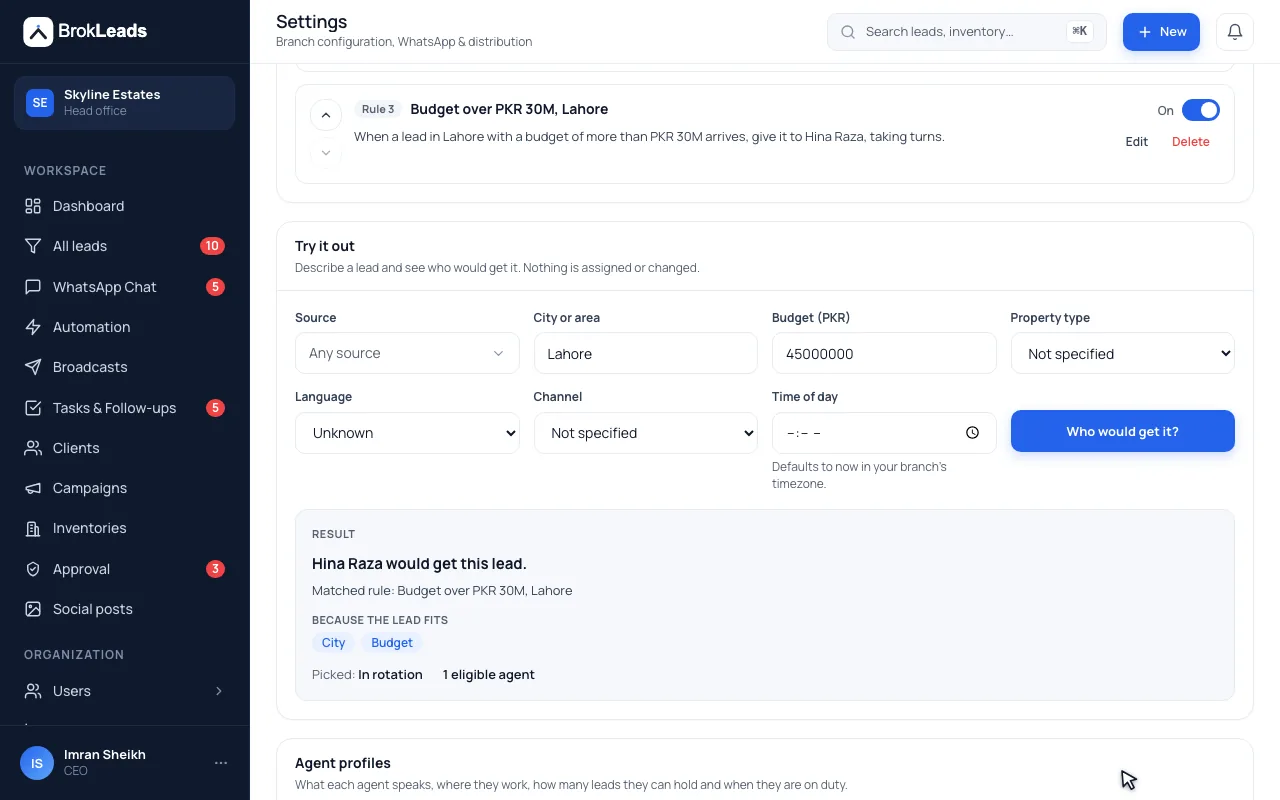1280x800 pixels.
Task: Move Rule 3 up with arrow
Action: [326, 116]
